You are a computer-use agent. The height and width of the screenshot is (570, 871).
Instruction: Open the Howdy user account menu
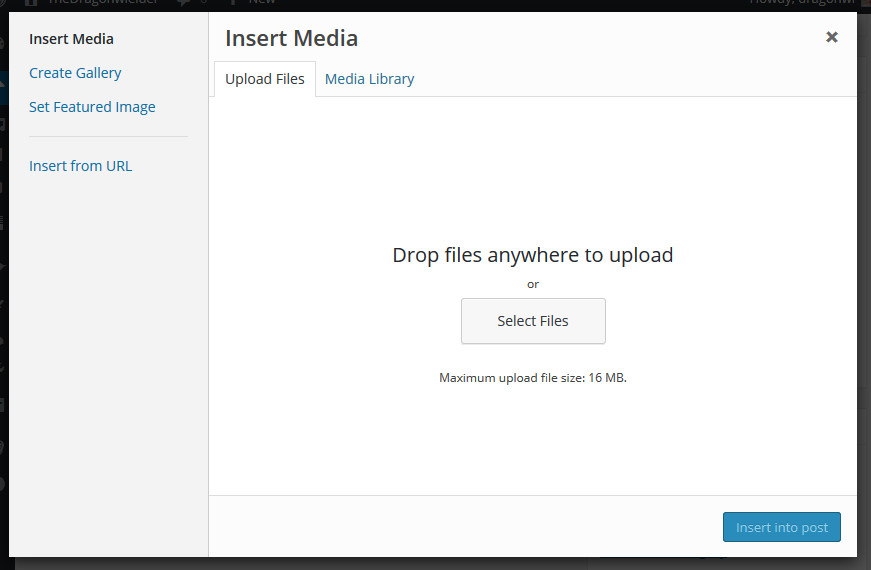click(x=805, y=4)
